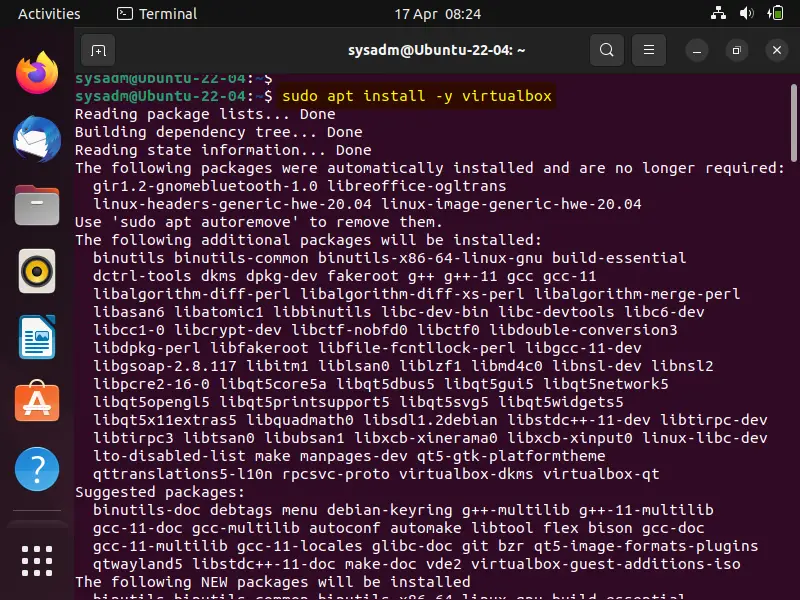The image size is (800, 600).
Task: Click 'gir1.2-gnomebluetooth-1.0' package name
Action: point(205,186)
